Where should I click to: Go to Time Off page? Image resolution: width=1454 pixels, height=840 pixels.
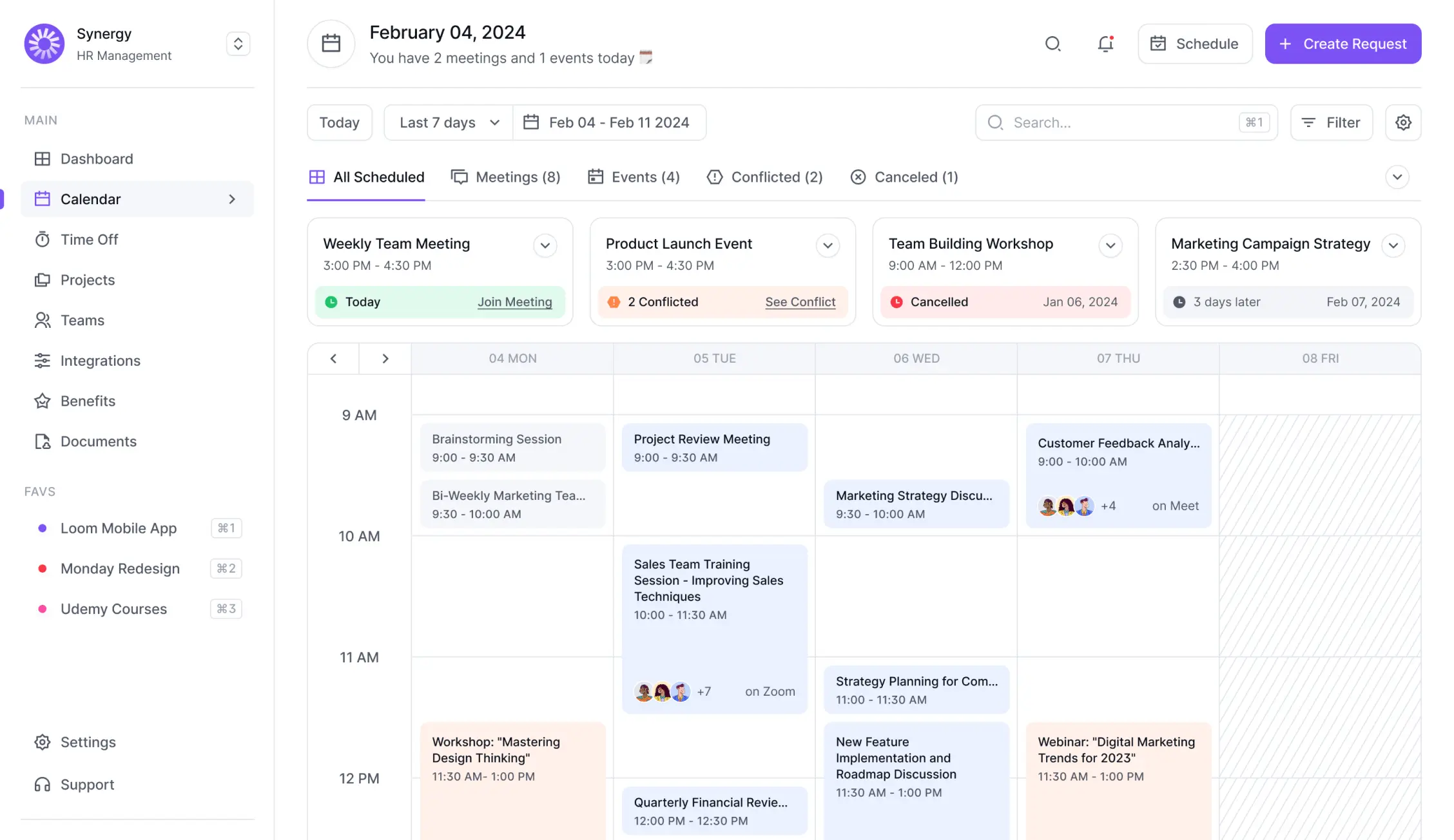point(89,240)
